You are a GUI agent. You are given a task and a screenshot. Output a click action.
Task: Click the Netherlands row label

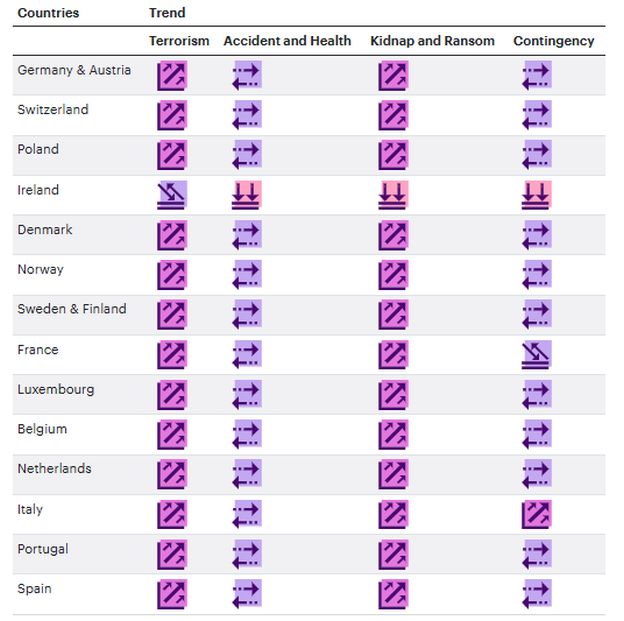[54, 469]
